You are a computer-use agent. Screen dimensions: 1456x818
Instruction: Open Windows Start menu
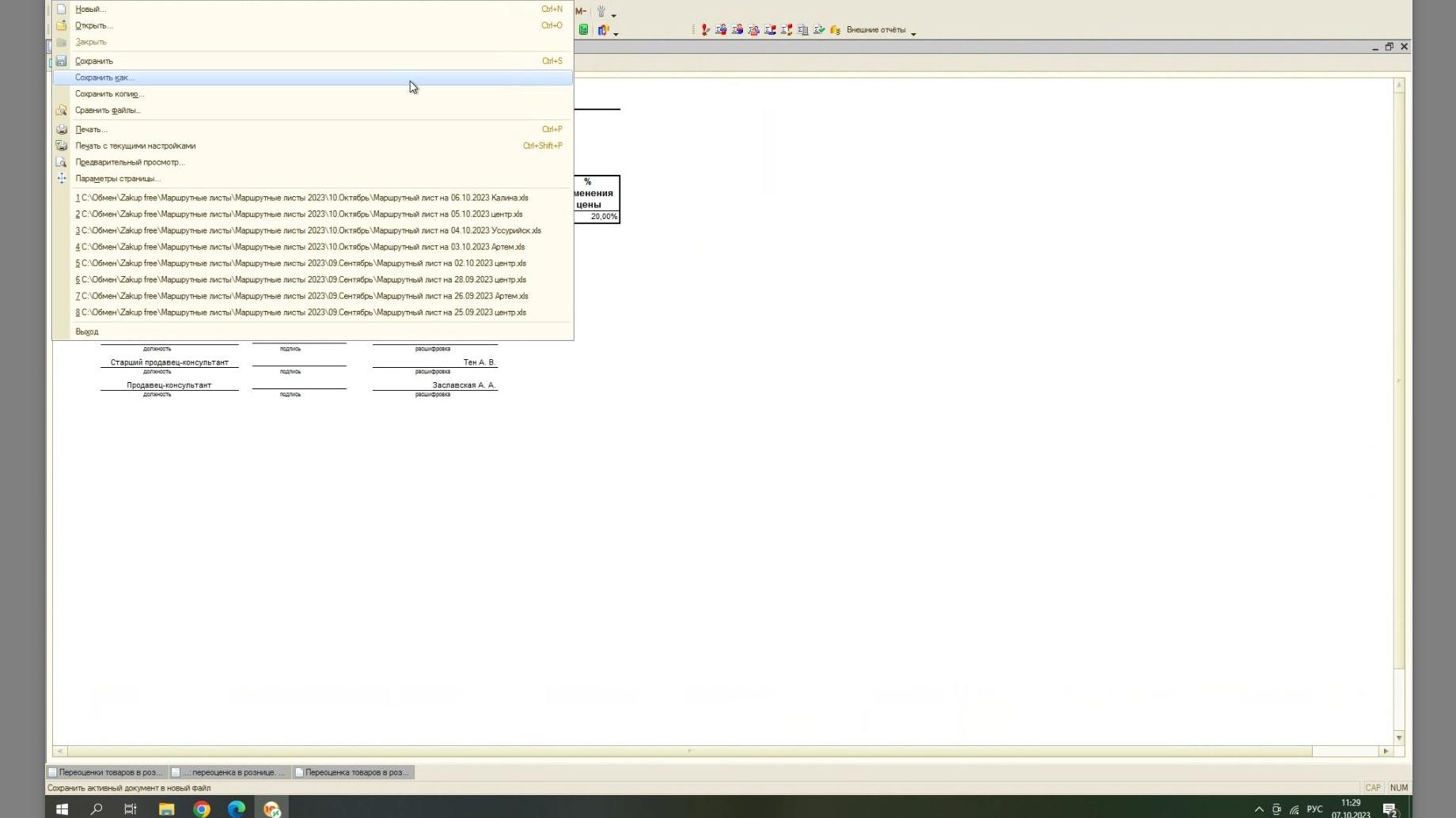tap(62, 809)
